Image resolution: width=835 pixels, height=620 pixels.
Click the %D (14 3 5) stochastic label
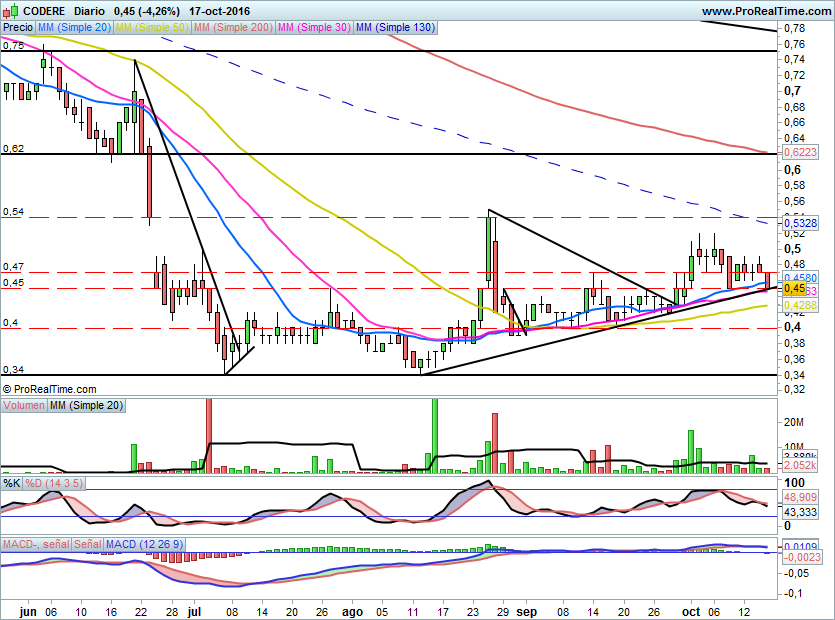[x=55, y=483]
